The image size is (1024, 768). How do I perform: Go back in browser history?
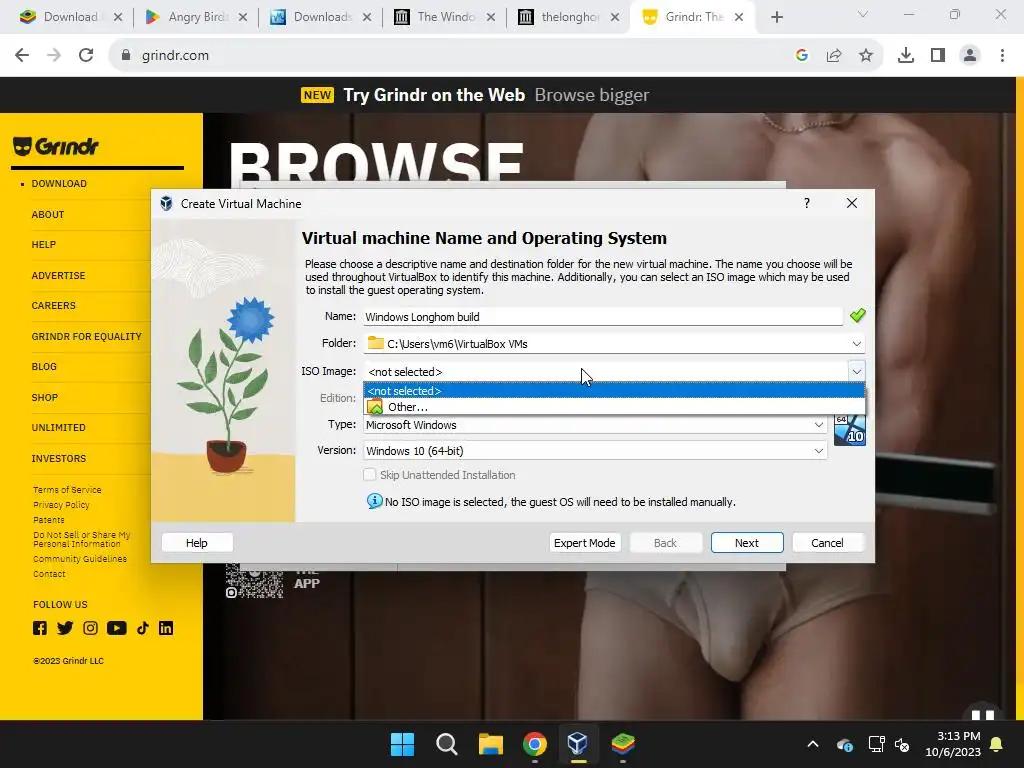pyautogui.click(x=22, y=56)
